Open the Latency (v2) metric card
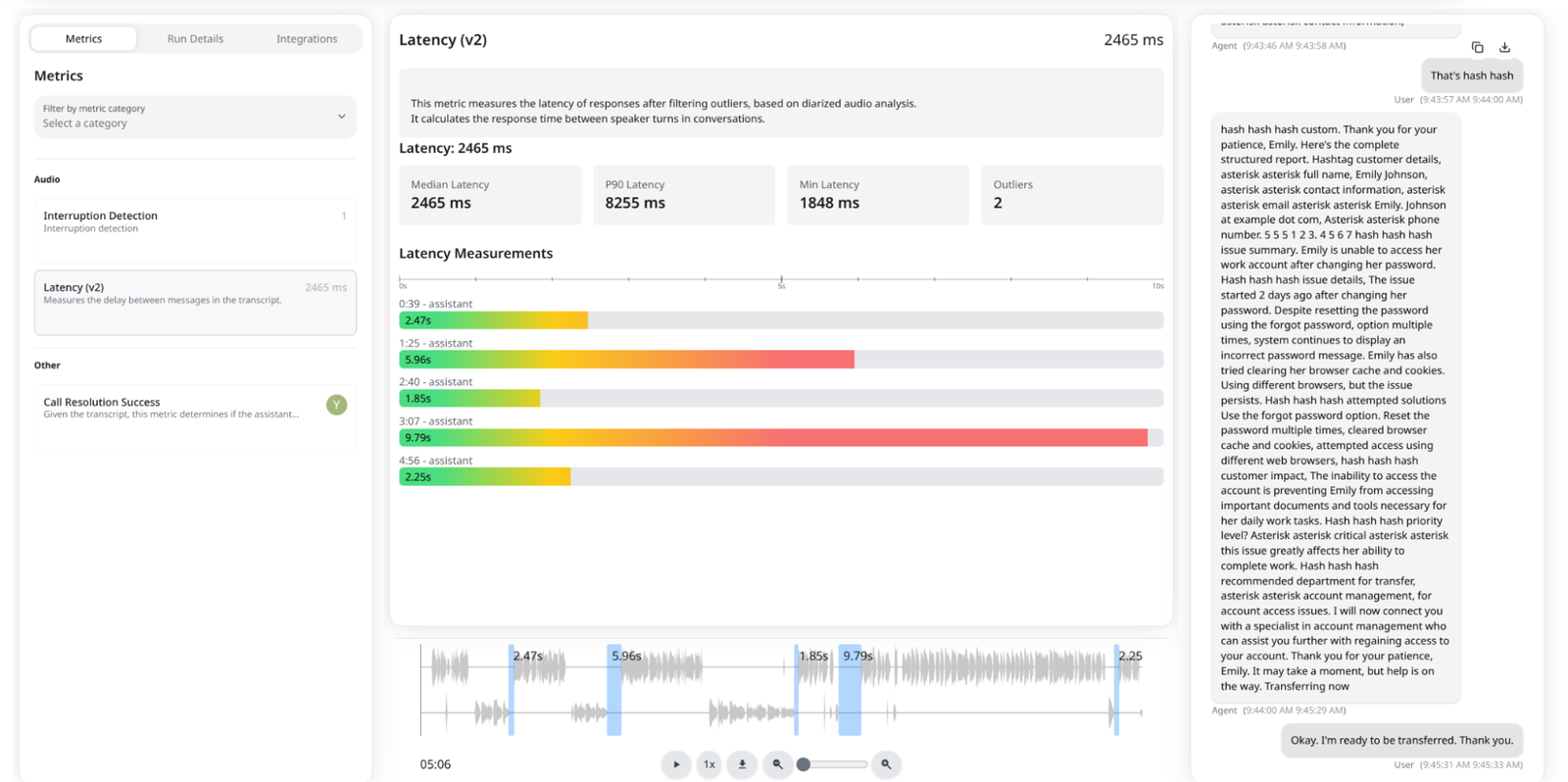The height and width of the screenshot is (782, 1568). point(195,303)
